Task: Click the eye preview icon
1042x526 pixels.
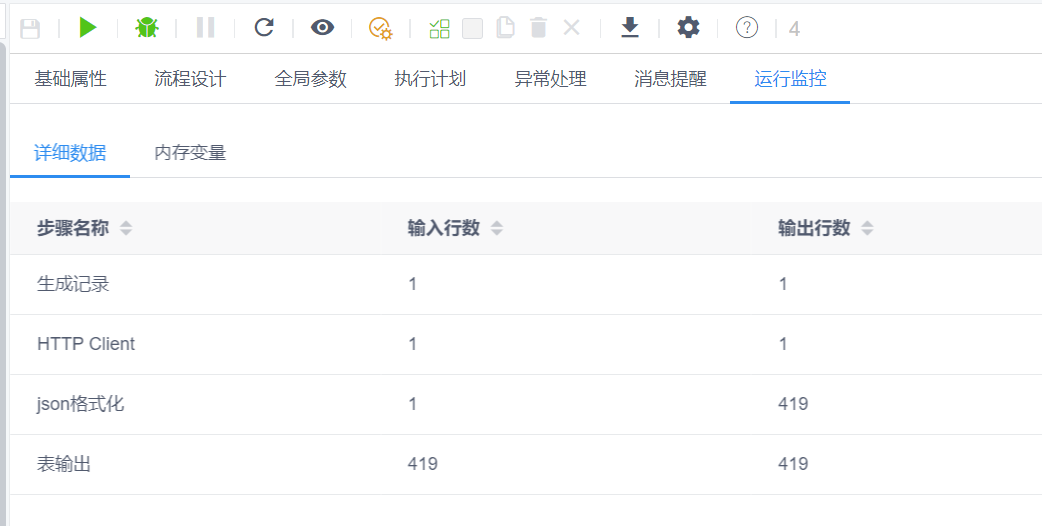Action: click(322, 27)
